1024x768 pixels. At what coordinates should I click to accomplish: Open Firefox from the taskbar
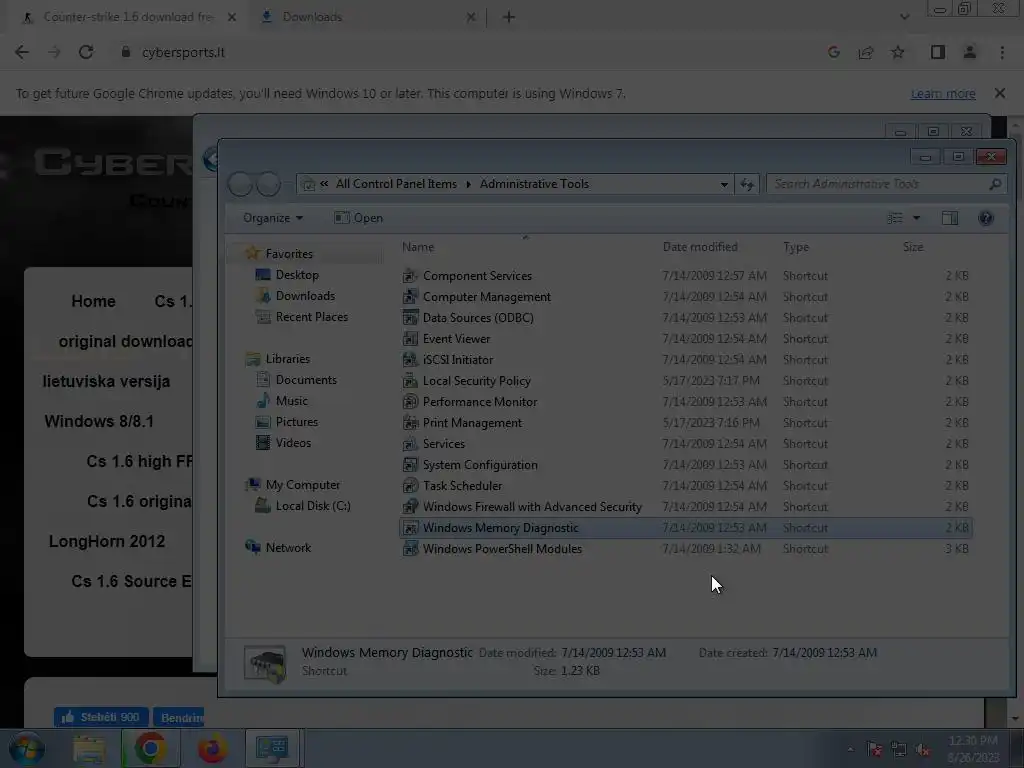click(x=212, y=748)
